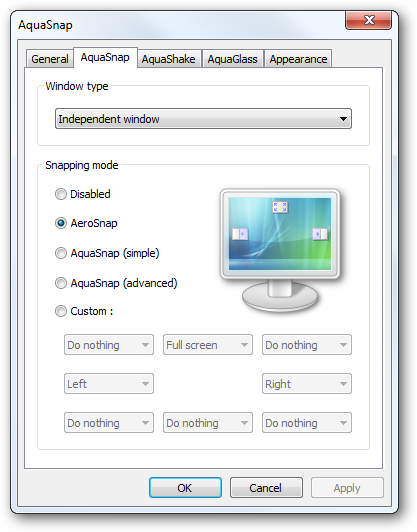This screenshot has width=417, height=532.
Task: Open the AquaGlass tab
Action: pyautogui.click(x=232, y=59)
